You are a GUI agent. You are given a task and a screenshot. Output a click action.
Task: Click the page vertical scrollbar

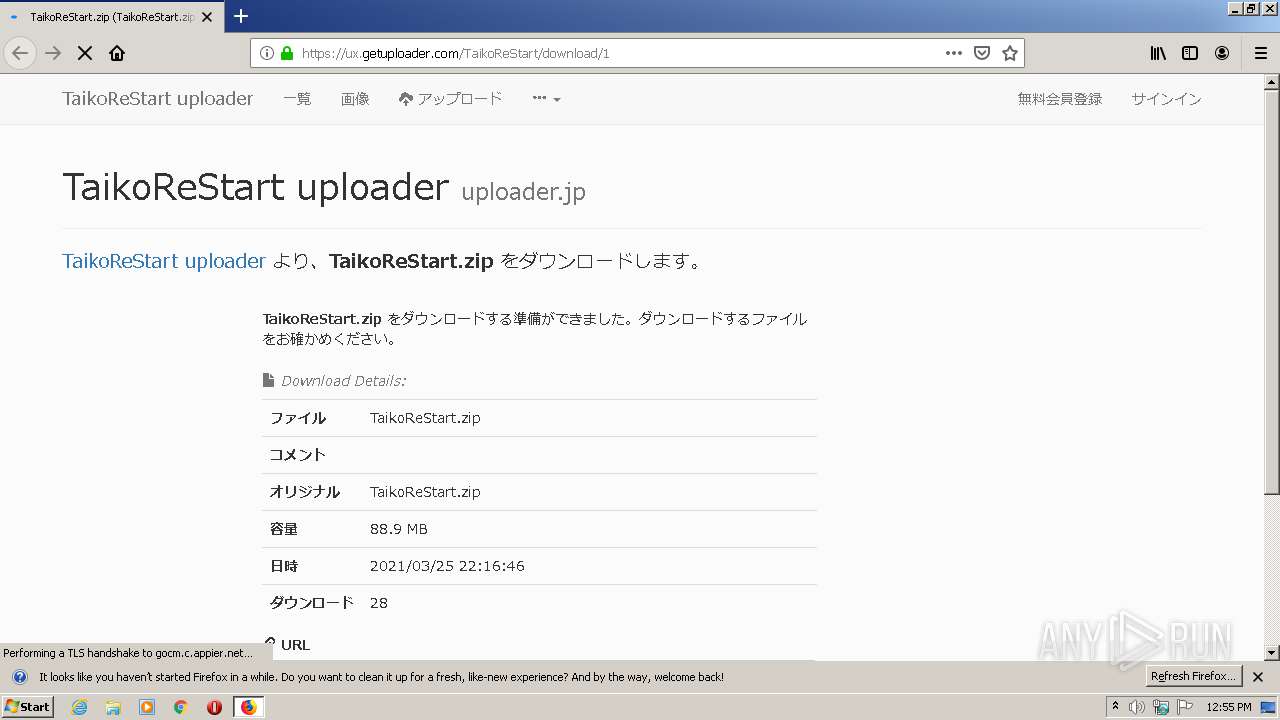pos(1272,290)
